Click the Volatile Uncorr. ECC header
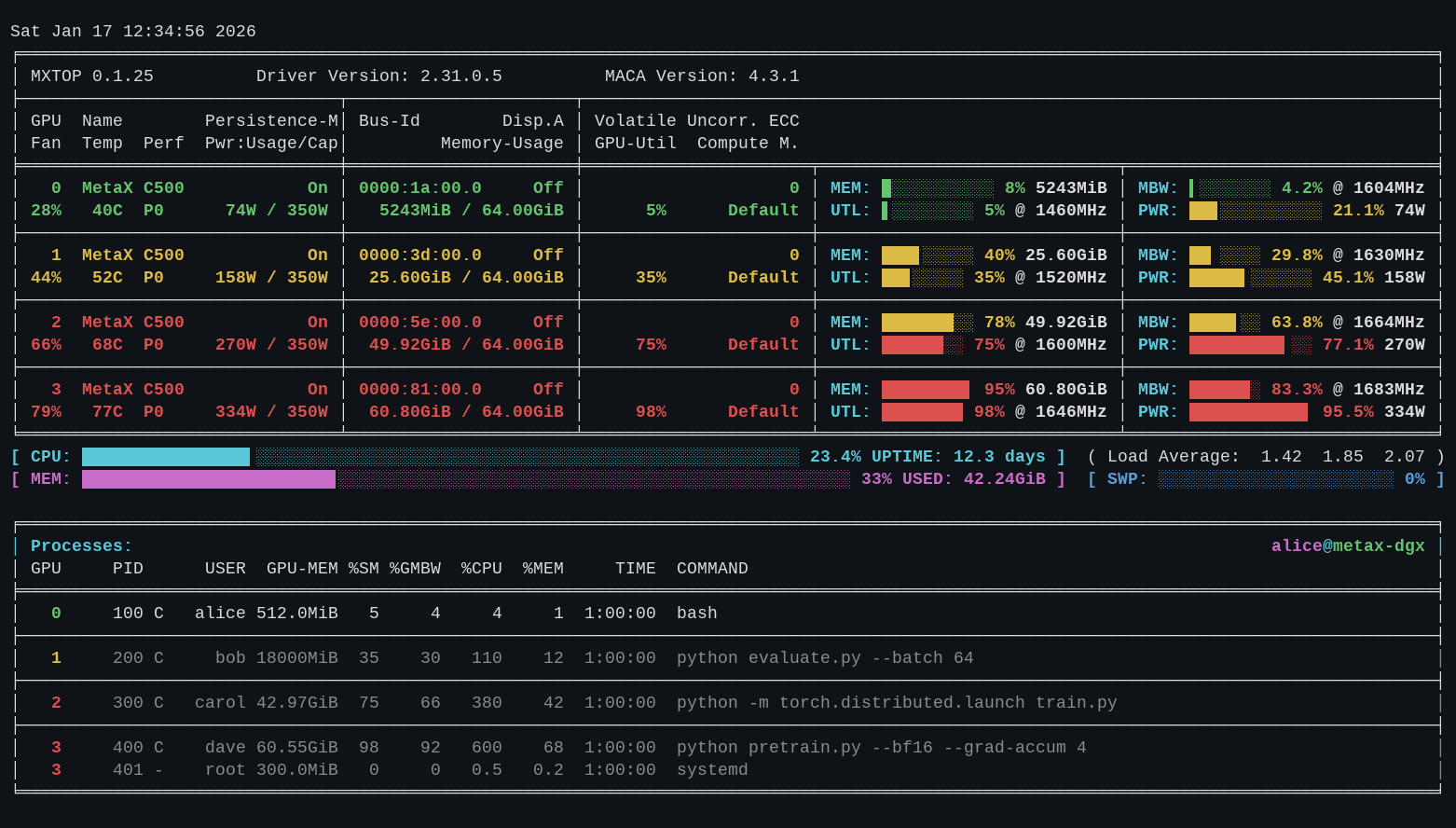Image resolution: width=1456 pixels, height=828 pixels. 697,121
